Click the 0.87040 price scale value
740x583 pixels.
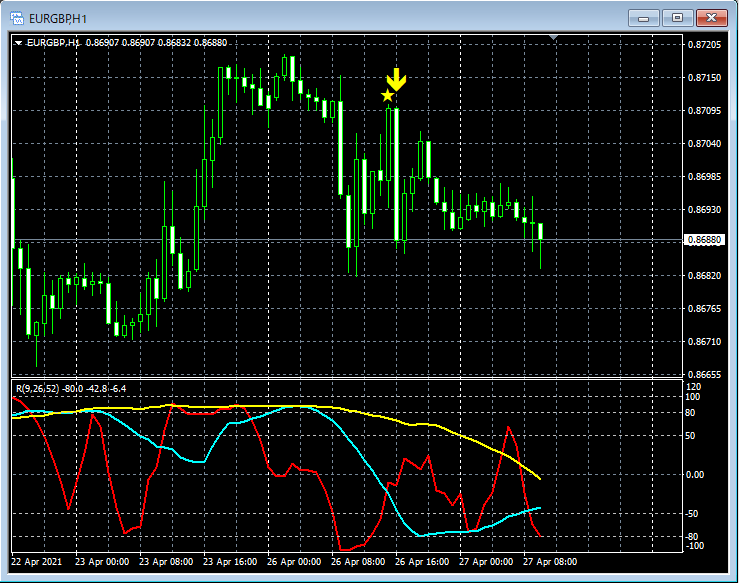pos(705,144)
